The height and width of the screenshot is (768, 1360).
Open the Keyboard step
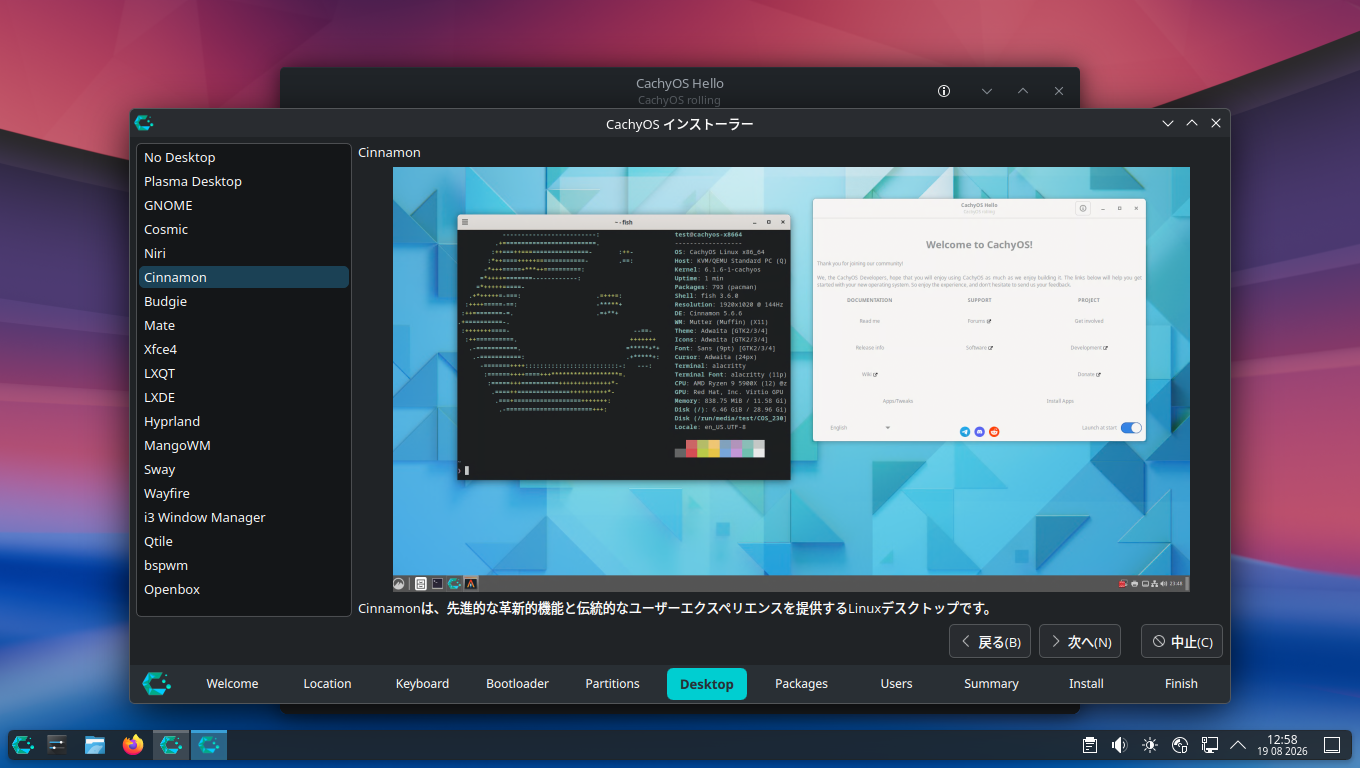pos(422,684)
